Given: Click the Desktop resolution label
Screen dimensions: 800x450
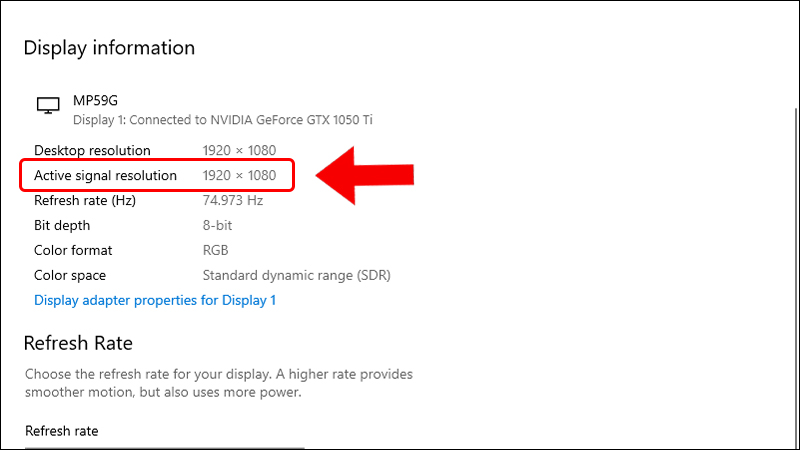Looking at the screenshot, I should coord(92,150).
